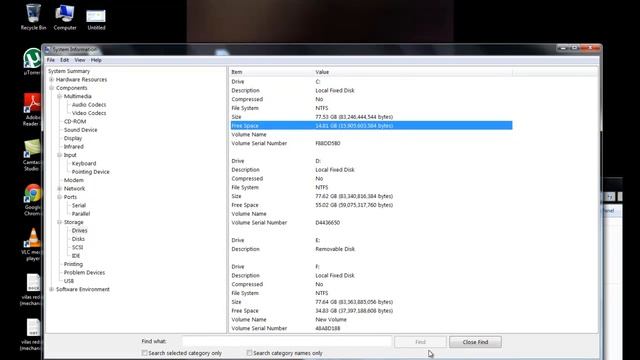
Task: Select the highlighted Free Space row
Action: (x=371, y=125)
